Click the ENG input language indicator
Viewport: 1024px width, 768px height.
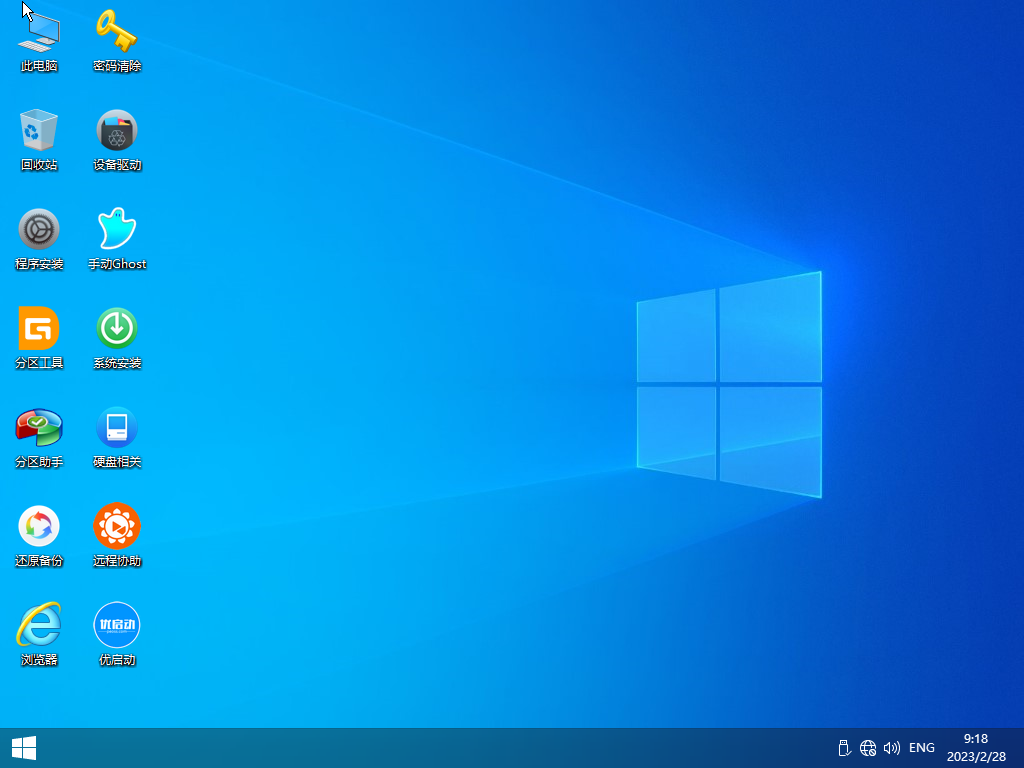tap(921, 748)
